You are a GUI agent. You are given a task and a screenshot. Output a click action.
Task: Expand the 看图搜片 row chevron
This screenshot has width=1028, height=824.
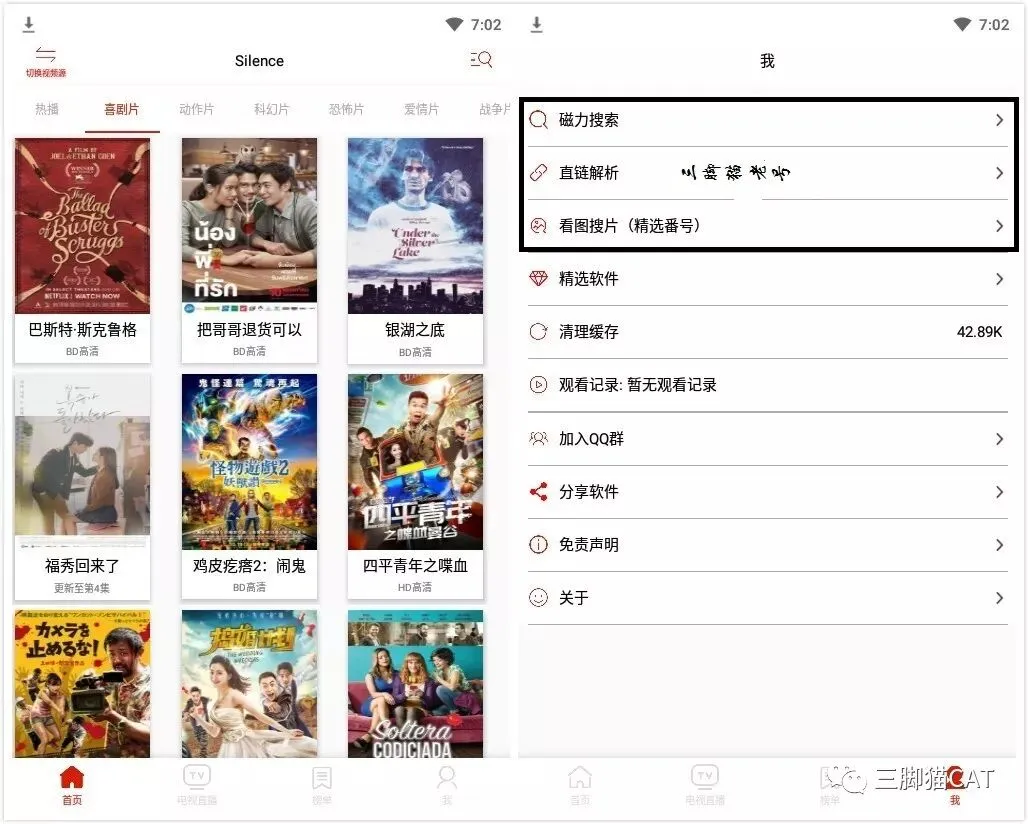999,226
